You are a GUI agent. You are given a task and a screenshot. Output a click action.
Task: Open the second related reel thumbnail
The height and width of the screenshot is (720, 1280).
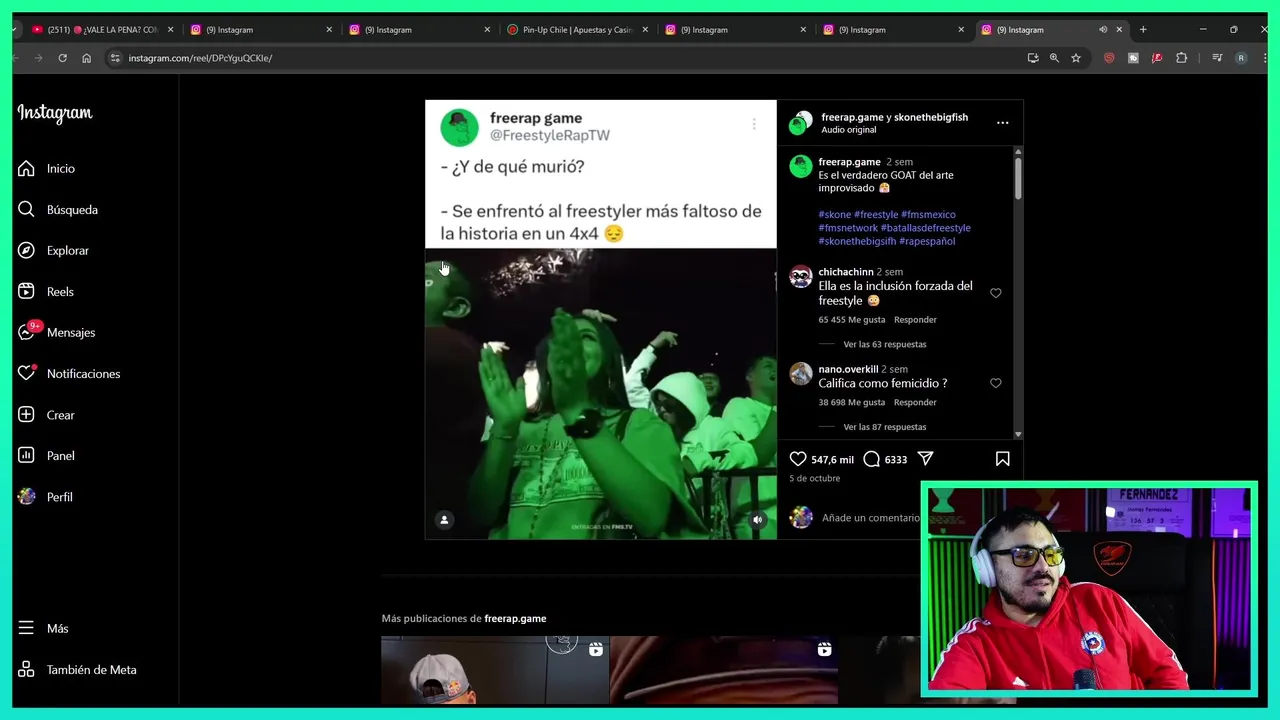[x=724, y=671]
